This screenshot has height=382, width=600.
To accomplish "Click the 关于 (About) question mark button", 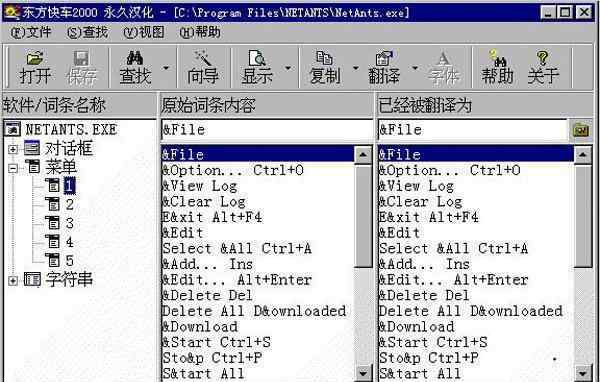I will point(543,67).
